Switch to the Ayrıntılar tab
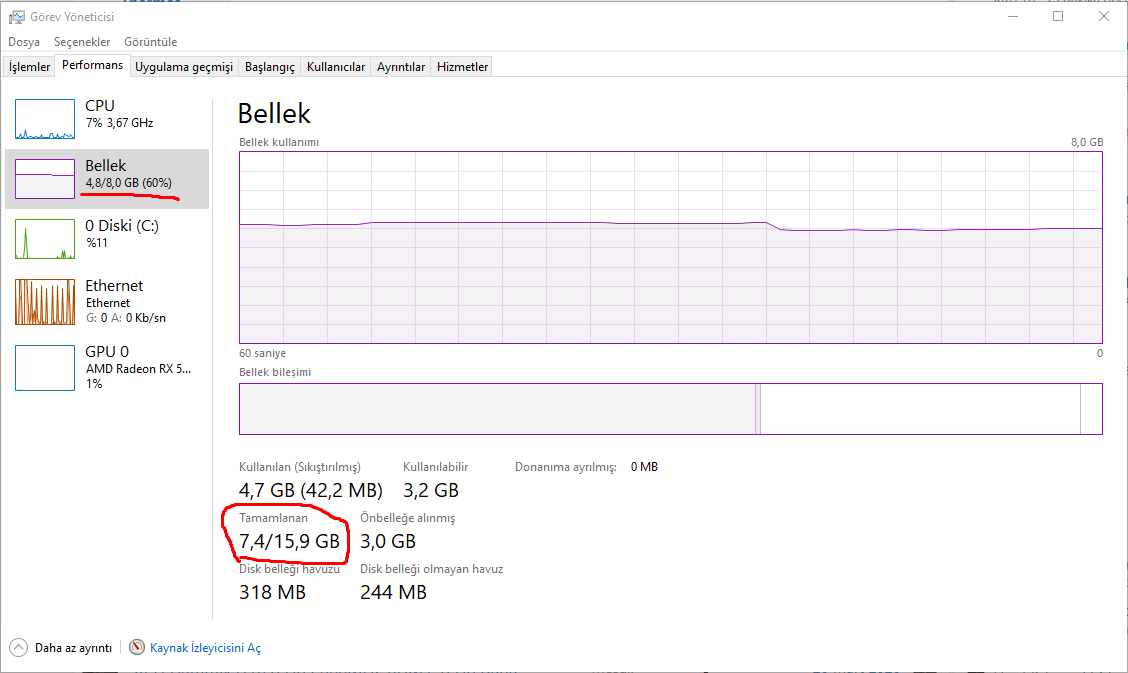 [401, 67]
